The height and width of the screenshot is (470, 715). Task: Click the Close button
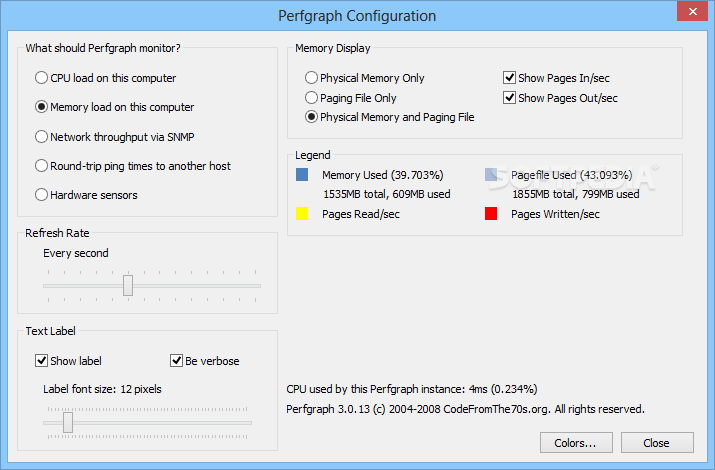click(657, 443)
